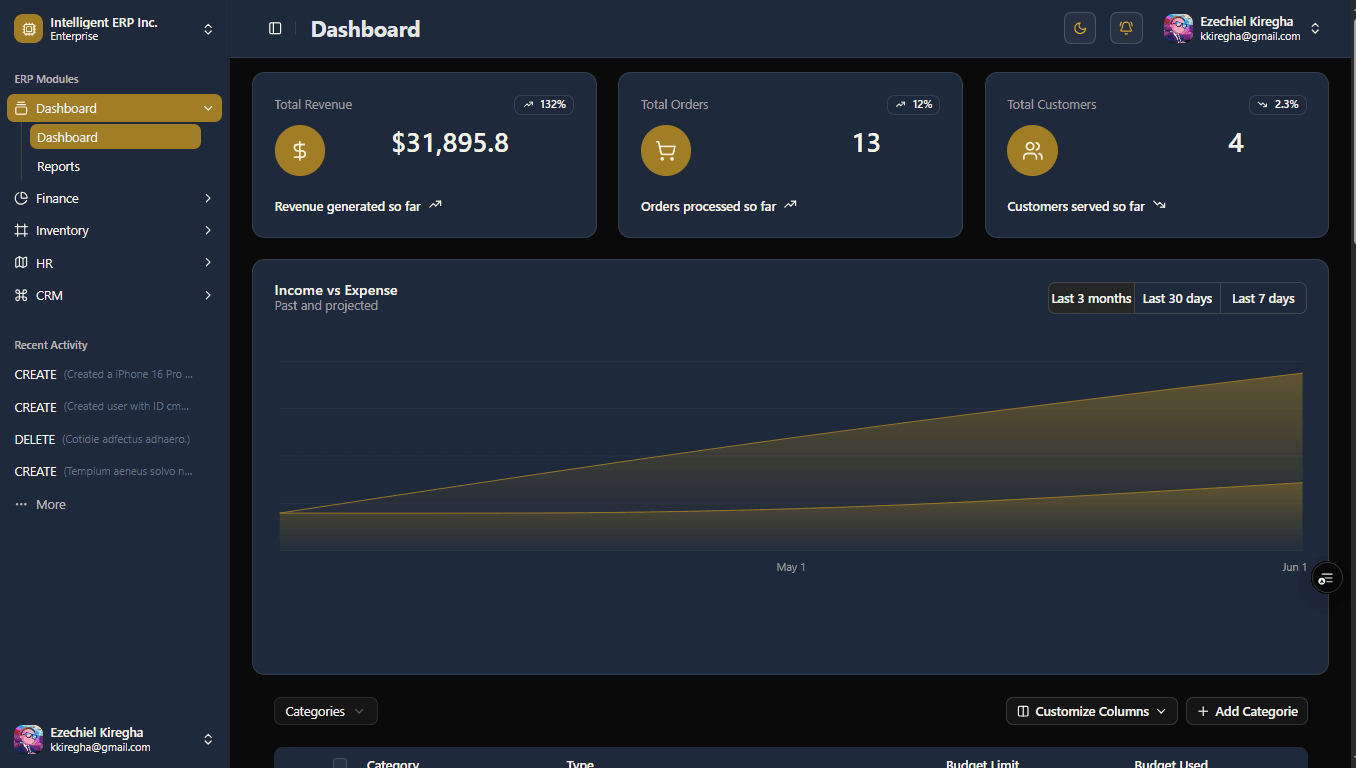
Task: Select the Last 3 months range
Action: (x=1091, y=298)
